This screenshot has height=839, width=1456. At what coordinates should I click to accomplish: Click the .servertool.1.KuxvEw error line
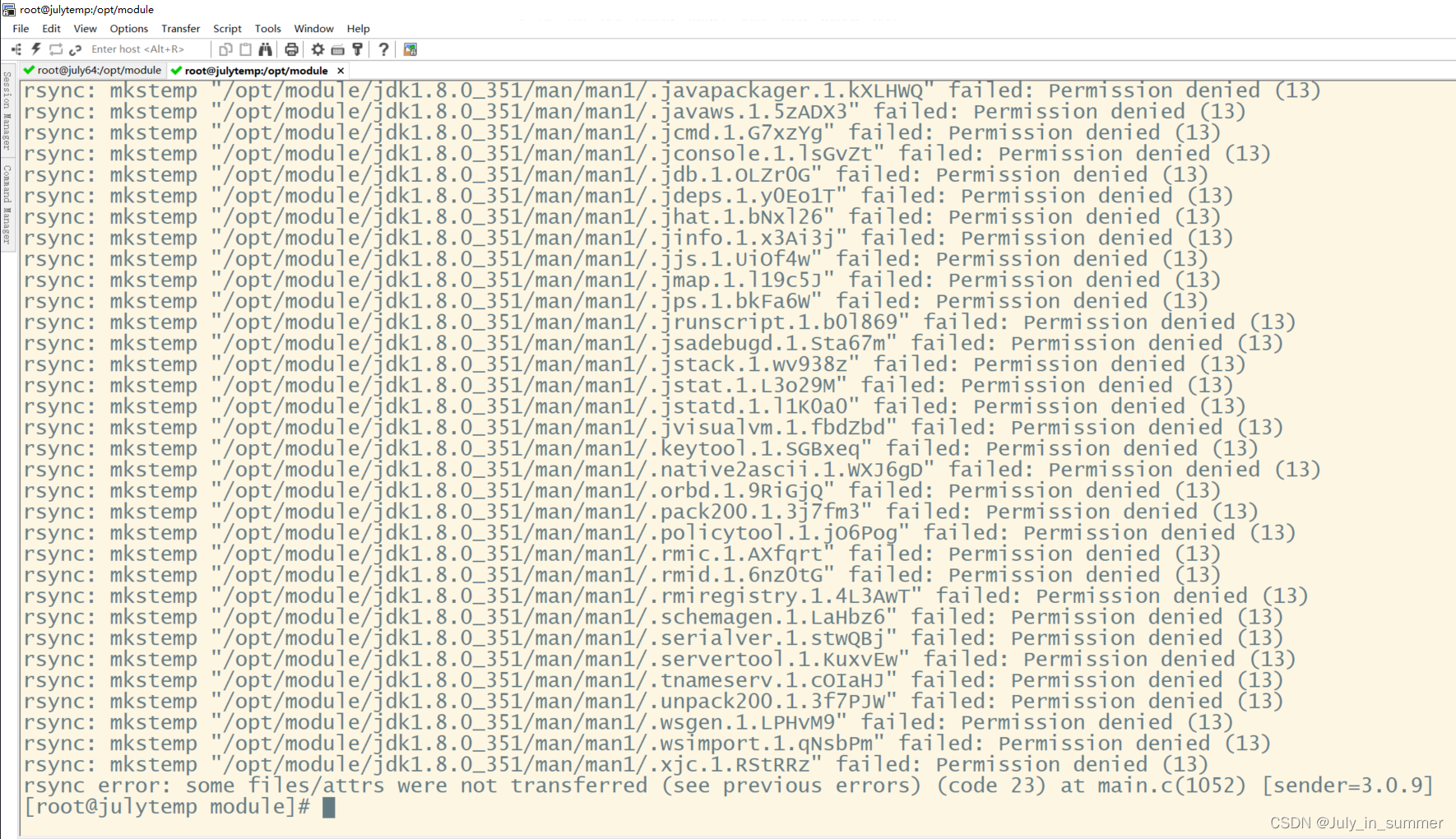659,660
